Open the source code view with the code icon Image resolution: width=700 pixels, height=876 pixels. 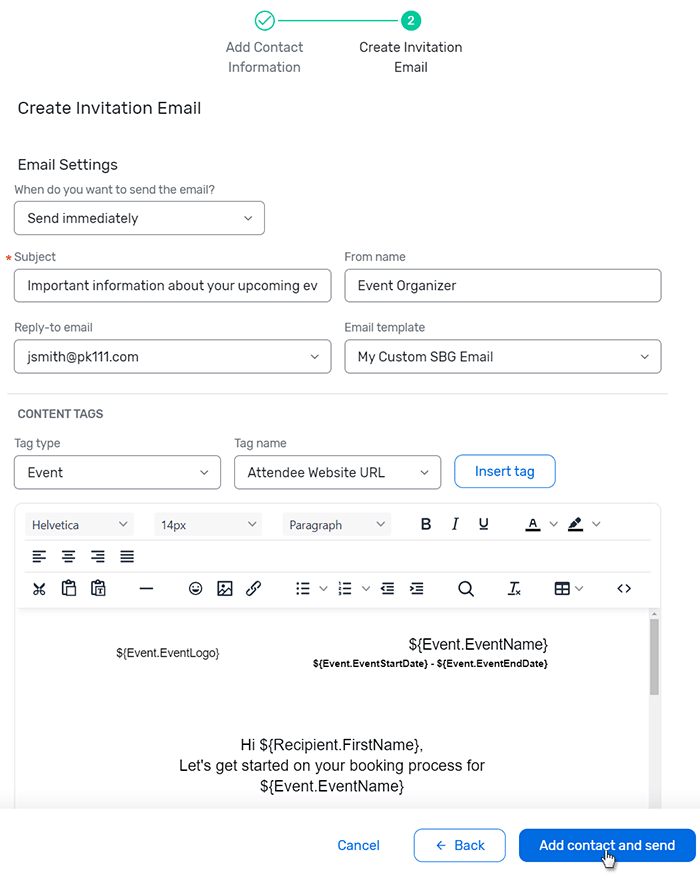(x=623, y=588)
